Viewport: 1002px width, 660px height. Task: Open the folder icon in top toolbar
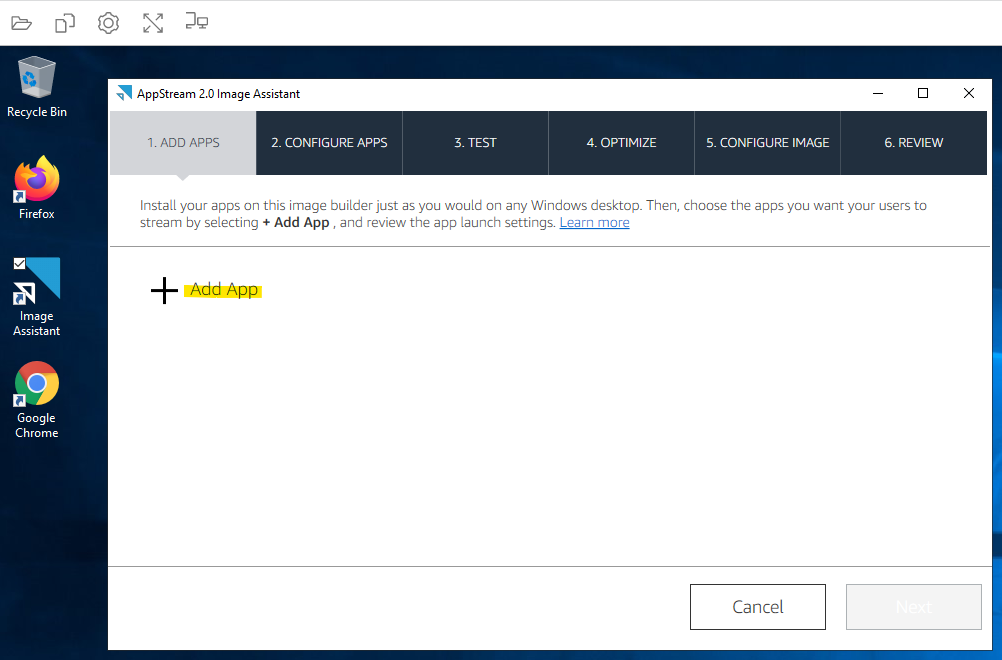pyautogui.click(x=21, y=23)
